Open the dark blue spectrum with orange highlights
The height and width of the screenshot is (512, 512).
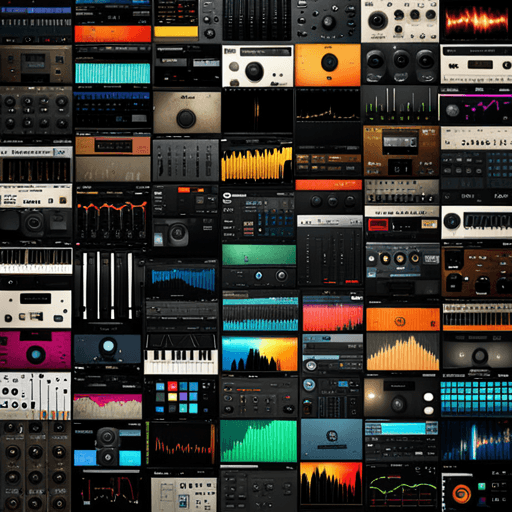tap(476, 441)
